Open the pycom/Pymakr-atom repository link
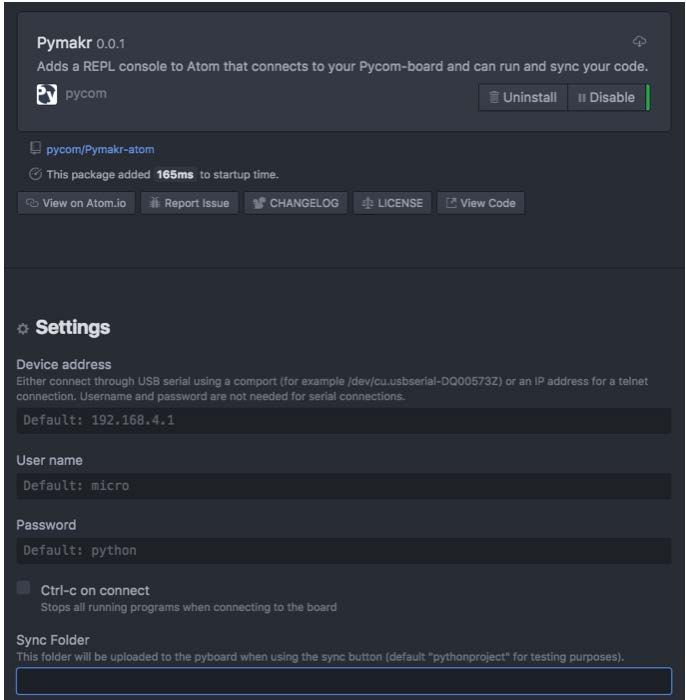This screenshot has height=700, width=686. point(100,149)
